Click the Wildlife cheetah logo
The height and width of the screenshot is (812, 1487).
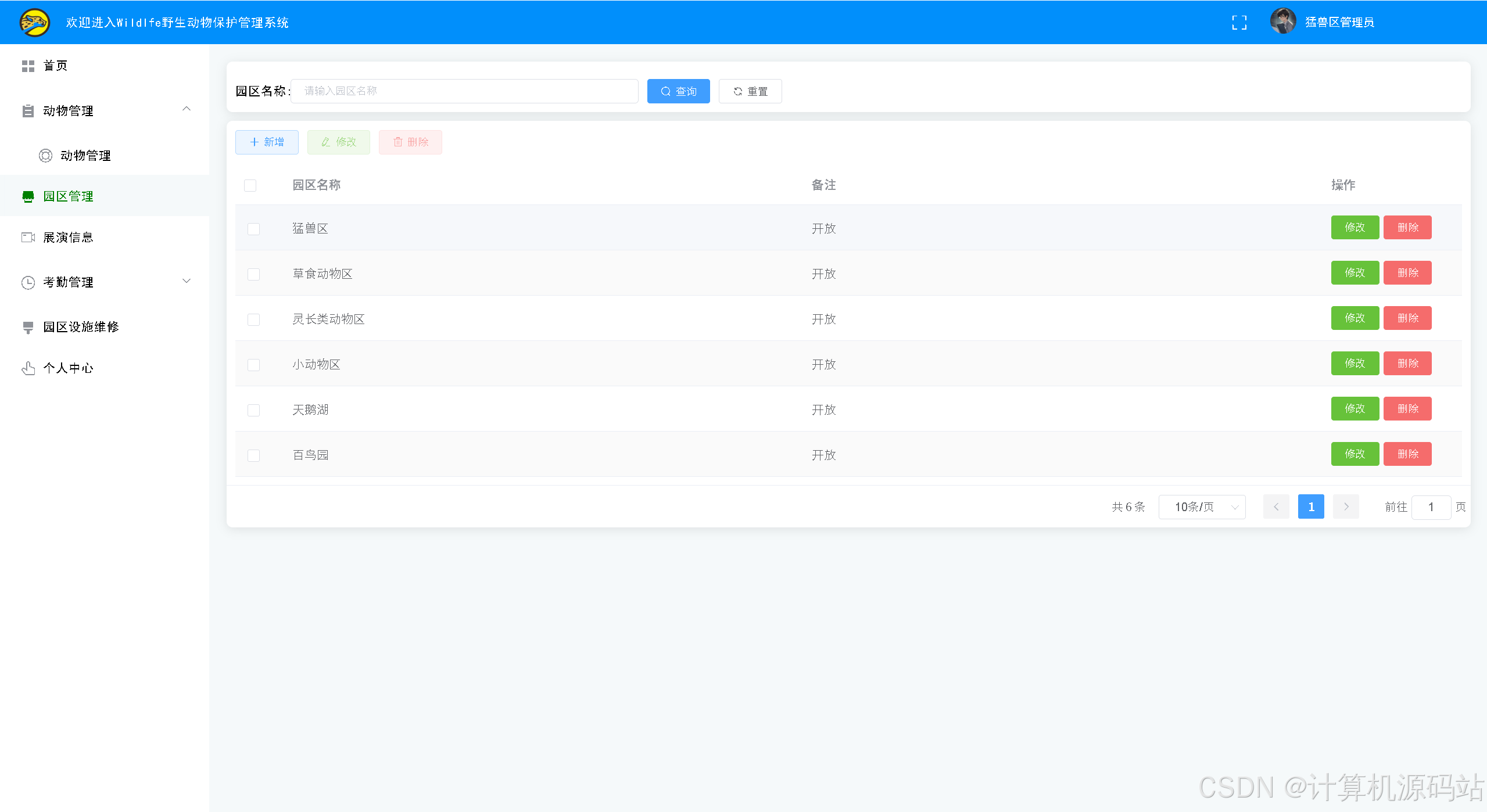tap(35, 23)
